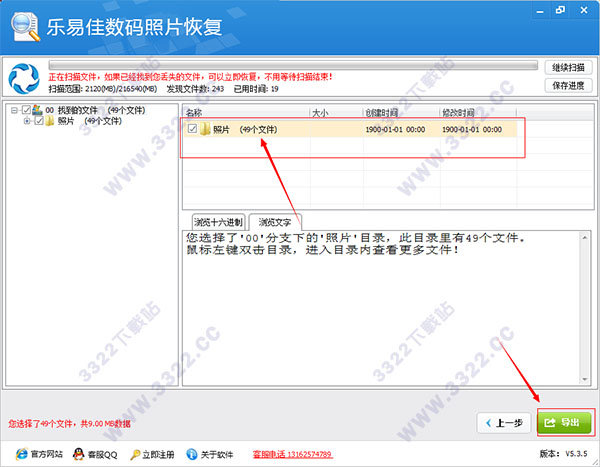This screenshot has width=600, height=467.
Task: Go back with the 上一步 button
Action: (504, 423)
